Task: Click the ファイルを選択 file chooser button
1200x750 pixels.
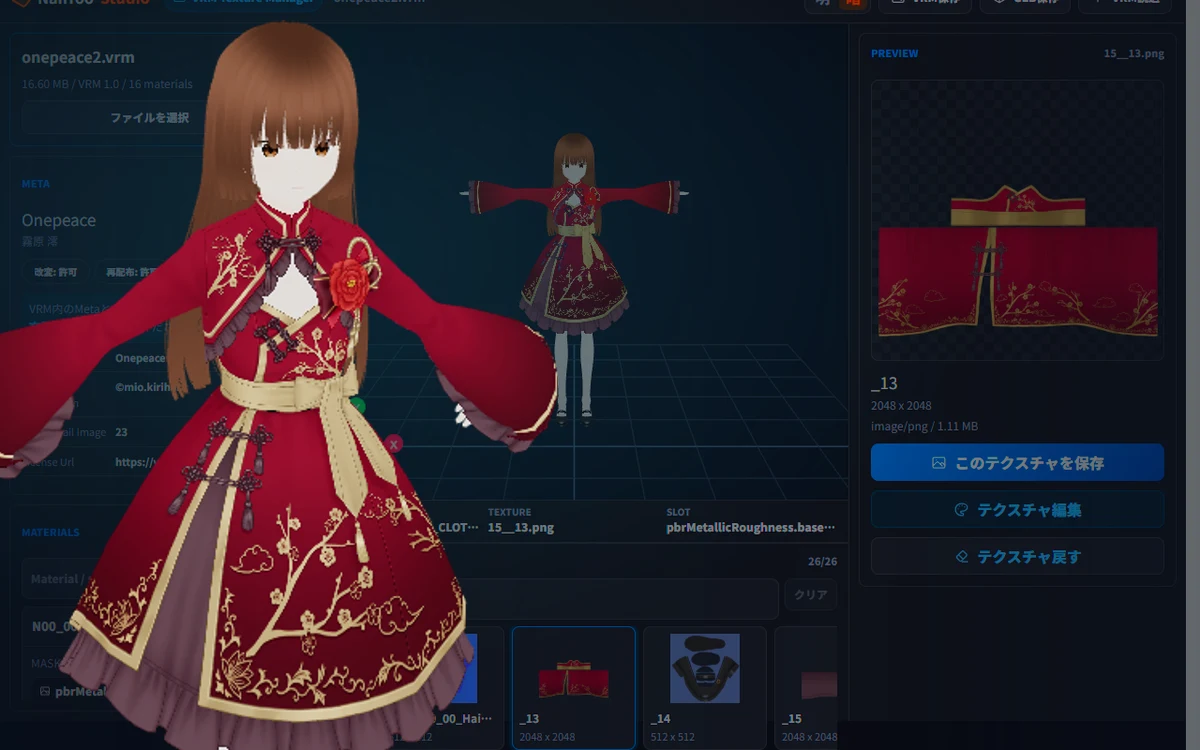Action: click(150, 118)
